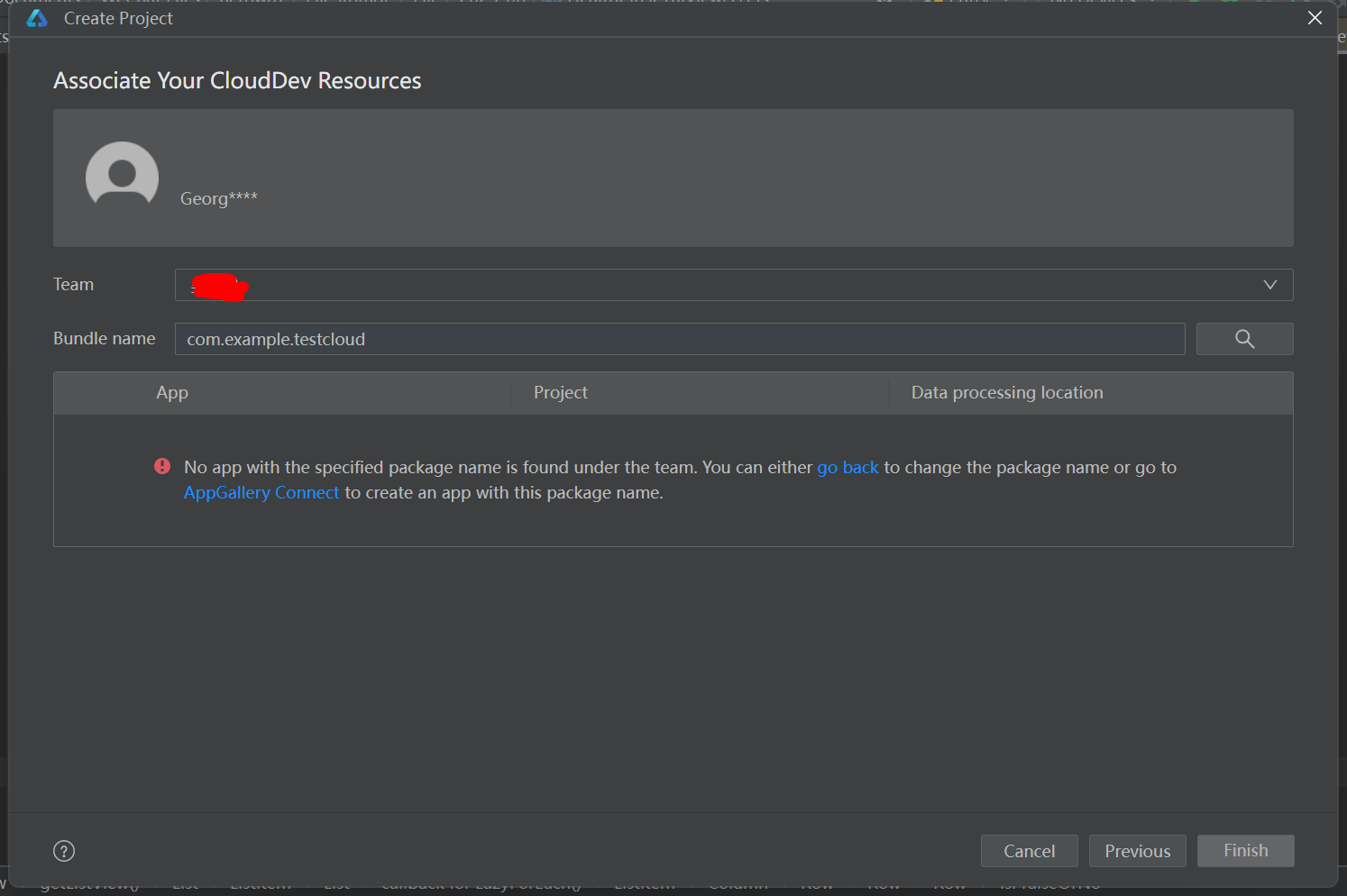Click the DevEco Studio logo icon

point(37,19)
